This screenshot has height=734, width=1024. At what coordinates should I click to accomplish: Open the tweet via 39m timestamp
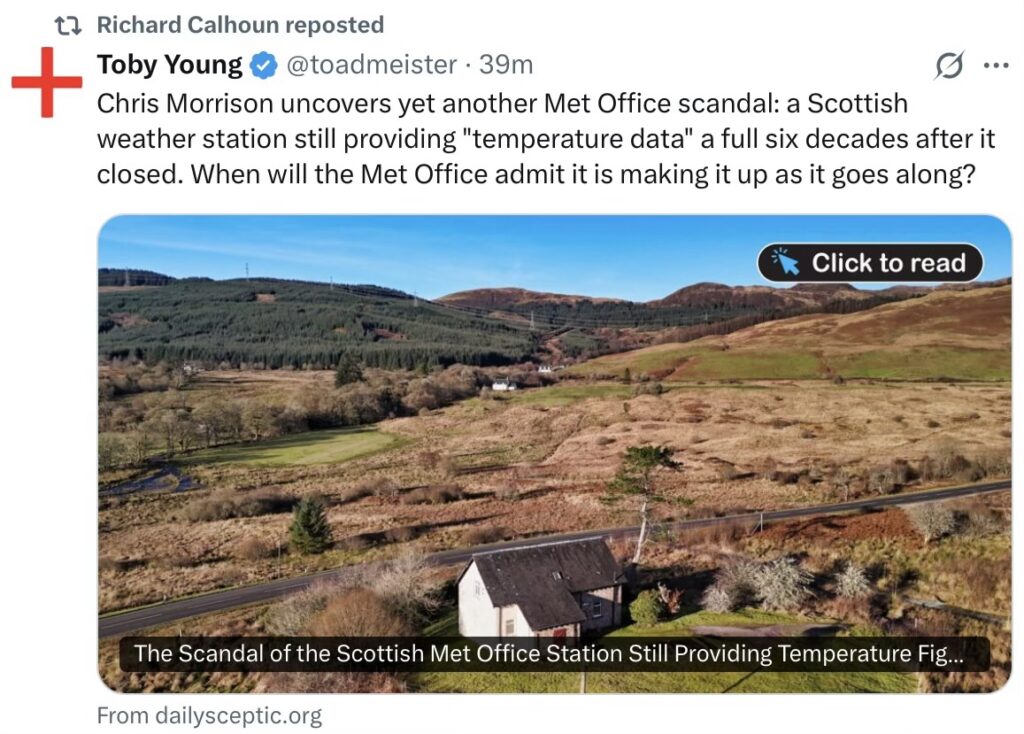(x=506, y=65)
